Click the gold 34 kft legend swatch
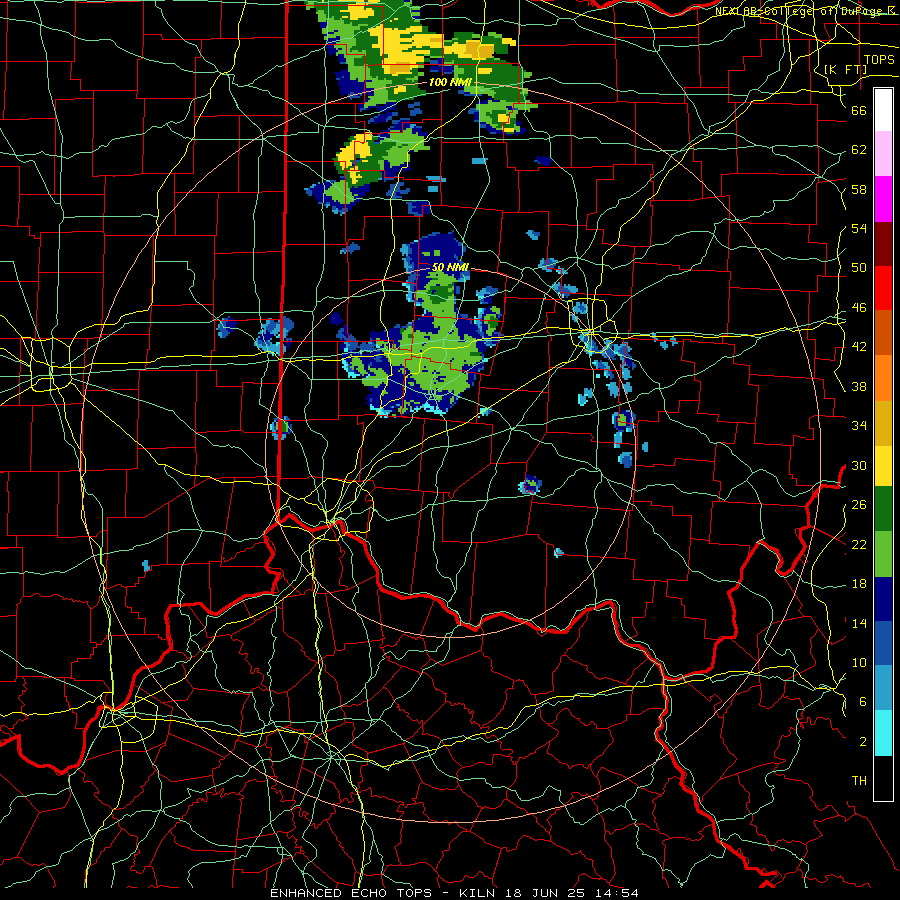This screenshot has height=900, width=900. 883,423
